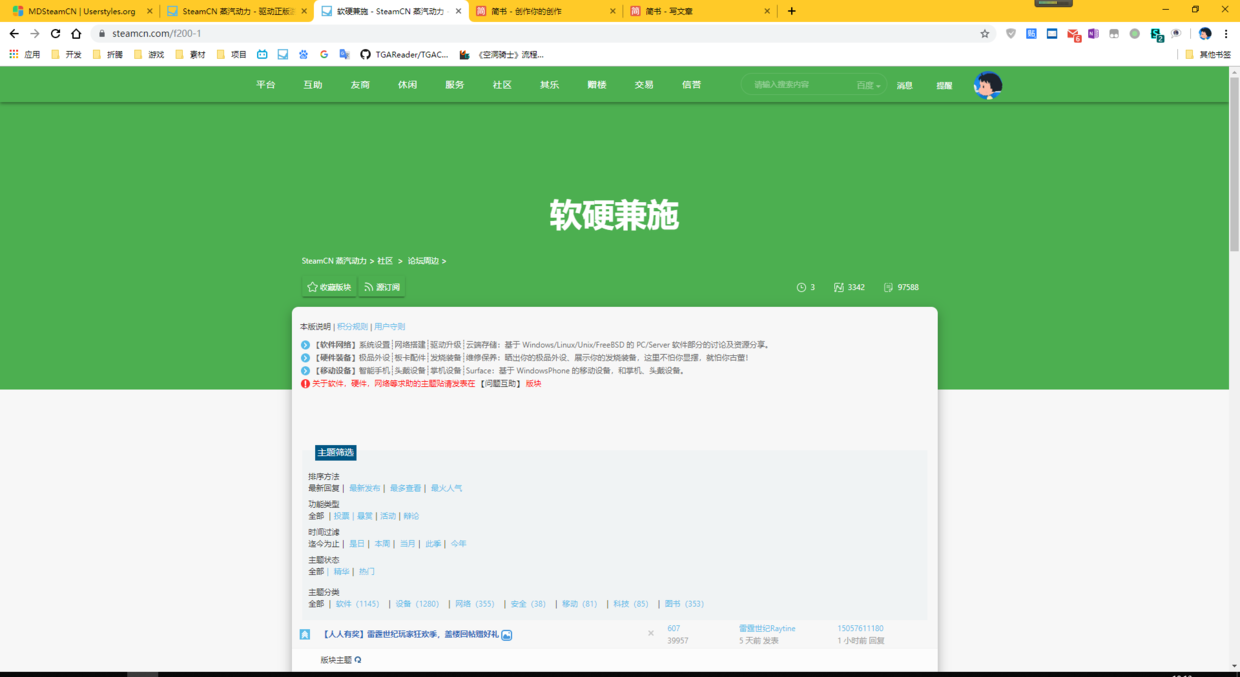Click the image attachment icon on the 雷霆世纪 thread
This screenshot has width=1240, height=677.
(508, 634)
